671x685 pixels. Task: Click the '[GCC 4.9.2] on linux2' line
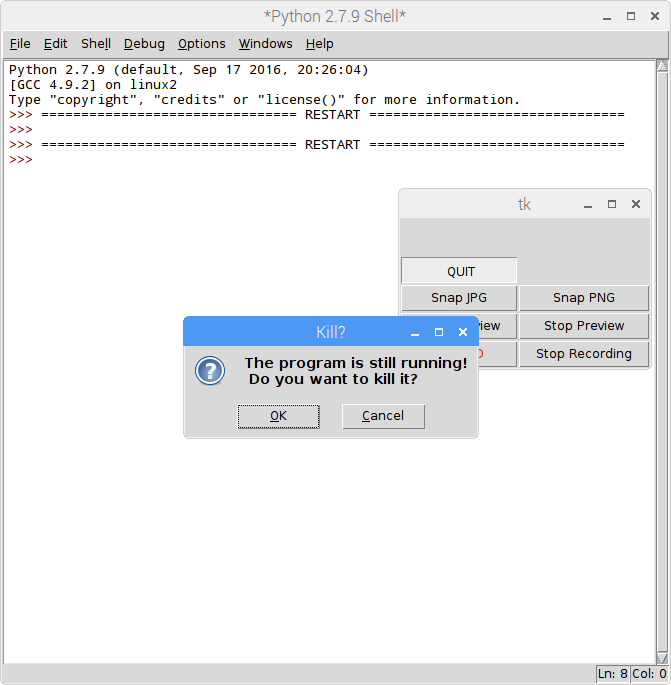point(93,85)
